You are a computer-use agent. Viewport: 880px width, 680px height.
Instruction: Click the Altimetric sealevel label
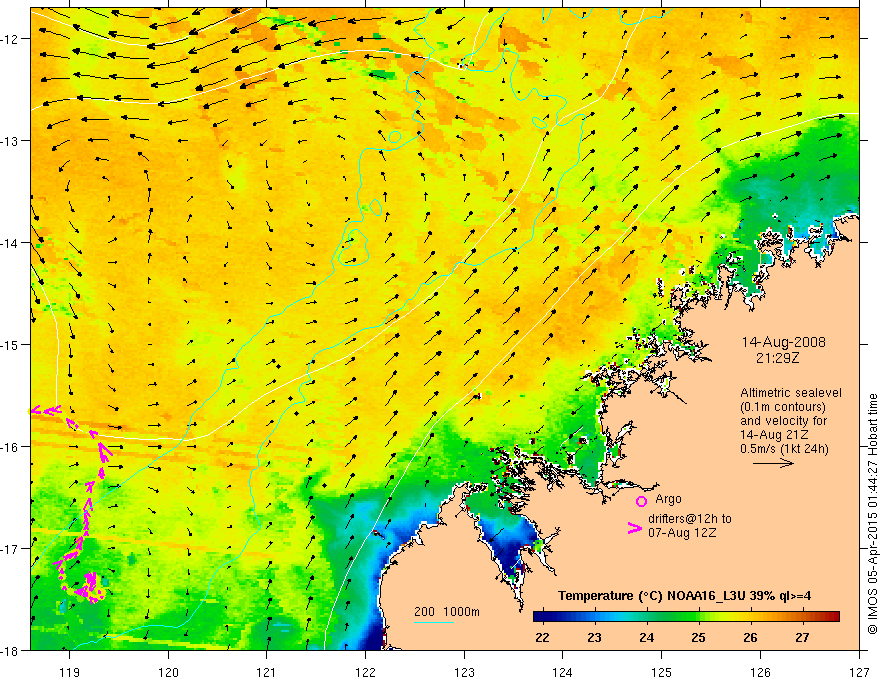(x=791, y=393)
